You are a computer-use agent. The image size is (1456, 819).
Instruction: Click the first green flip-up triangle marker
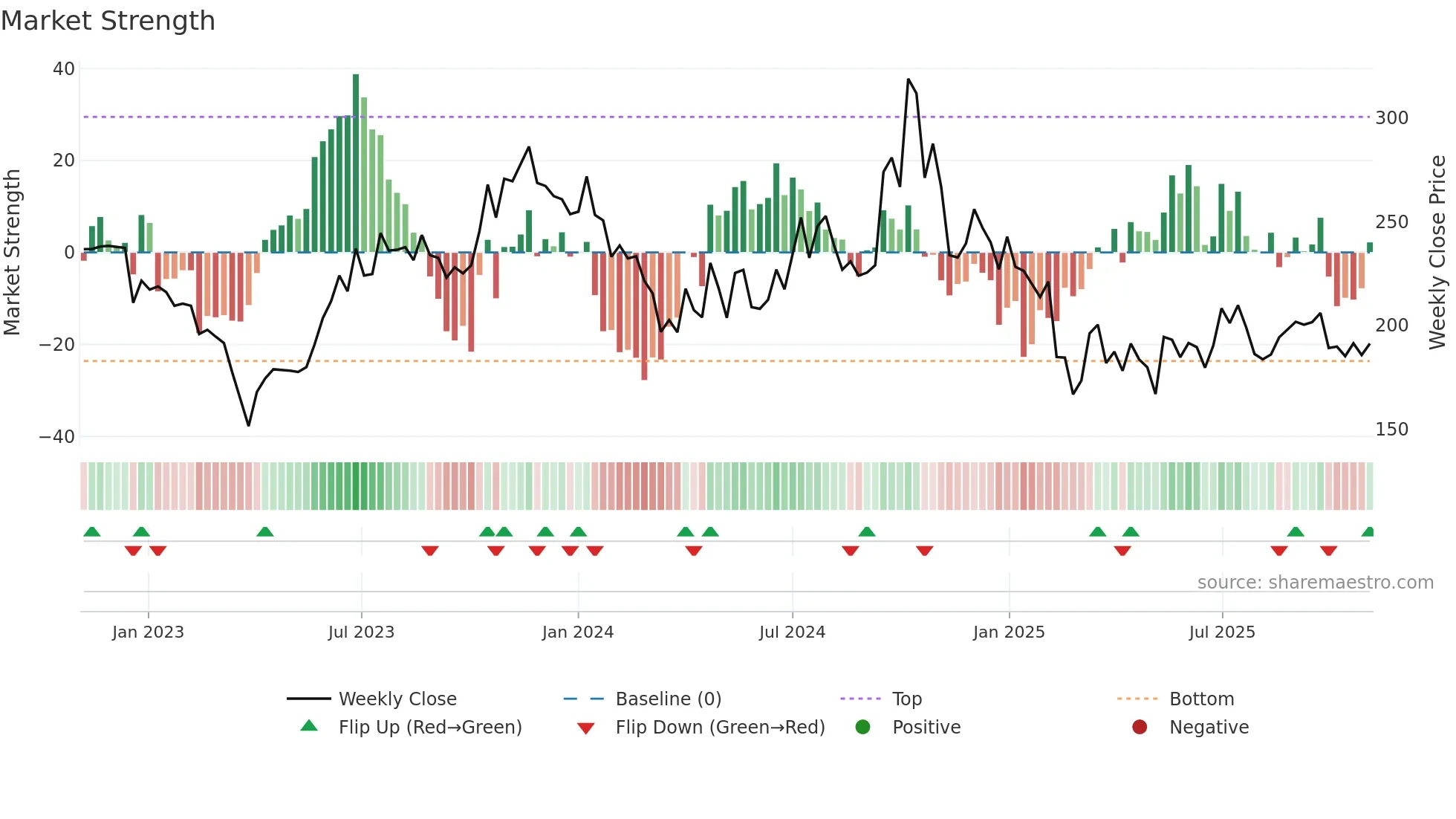click(92, 532)
